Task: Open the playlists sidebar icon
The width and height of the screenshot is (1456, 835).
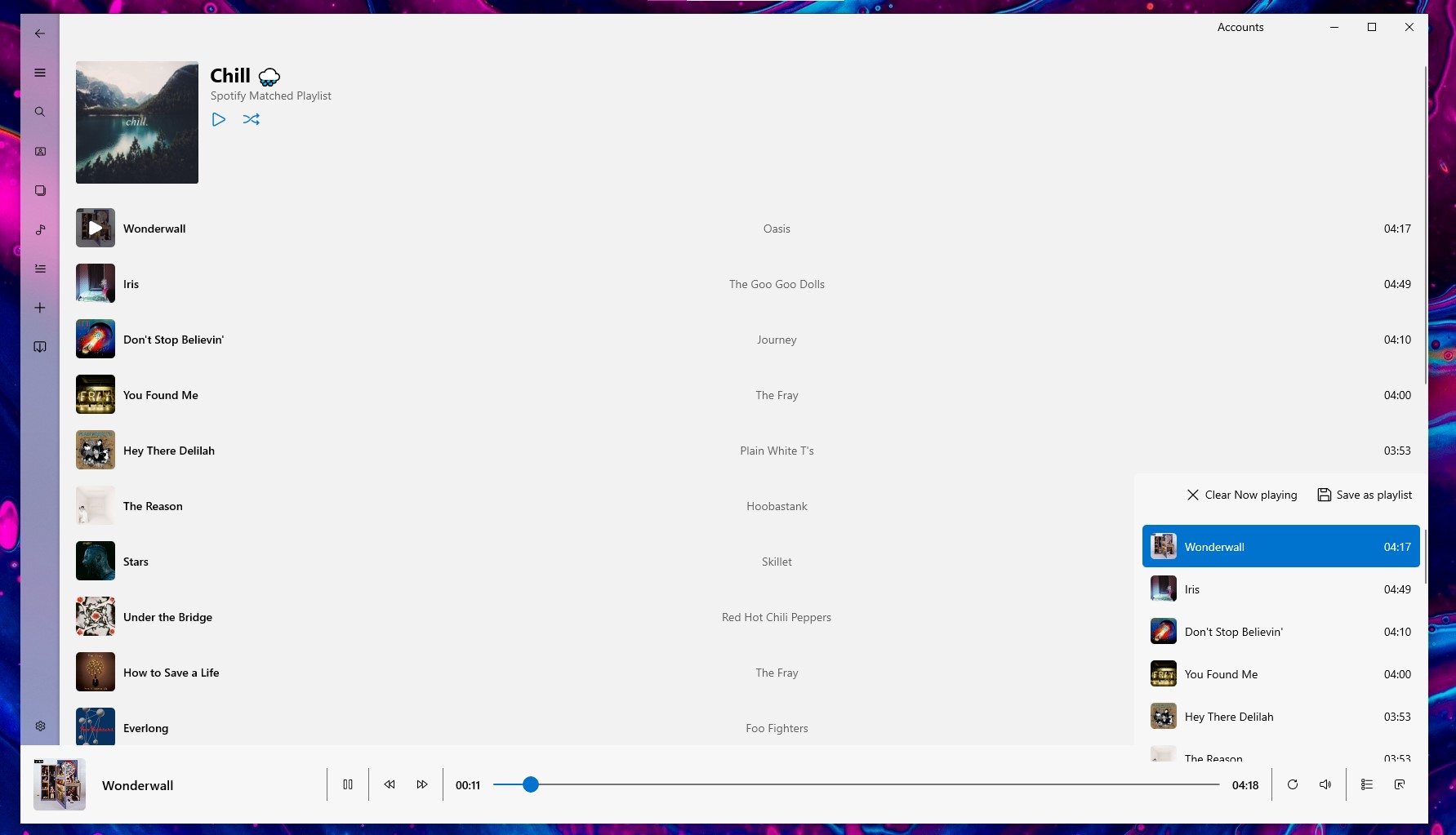Action: [x=40, y=269]
